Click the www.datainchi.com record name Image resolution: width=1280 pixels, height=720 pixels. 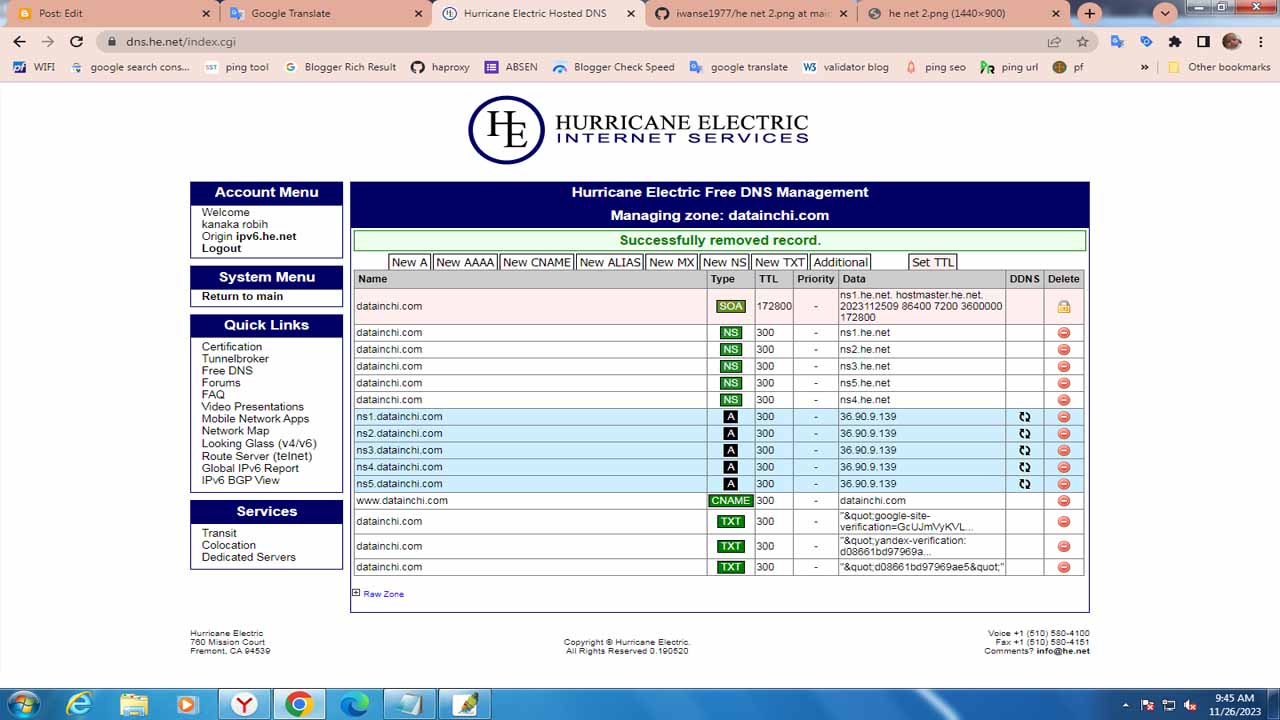click(402, 501)
